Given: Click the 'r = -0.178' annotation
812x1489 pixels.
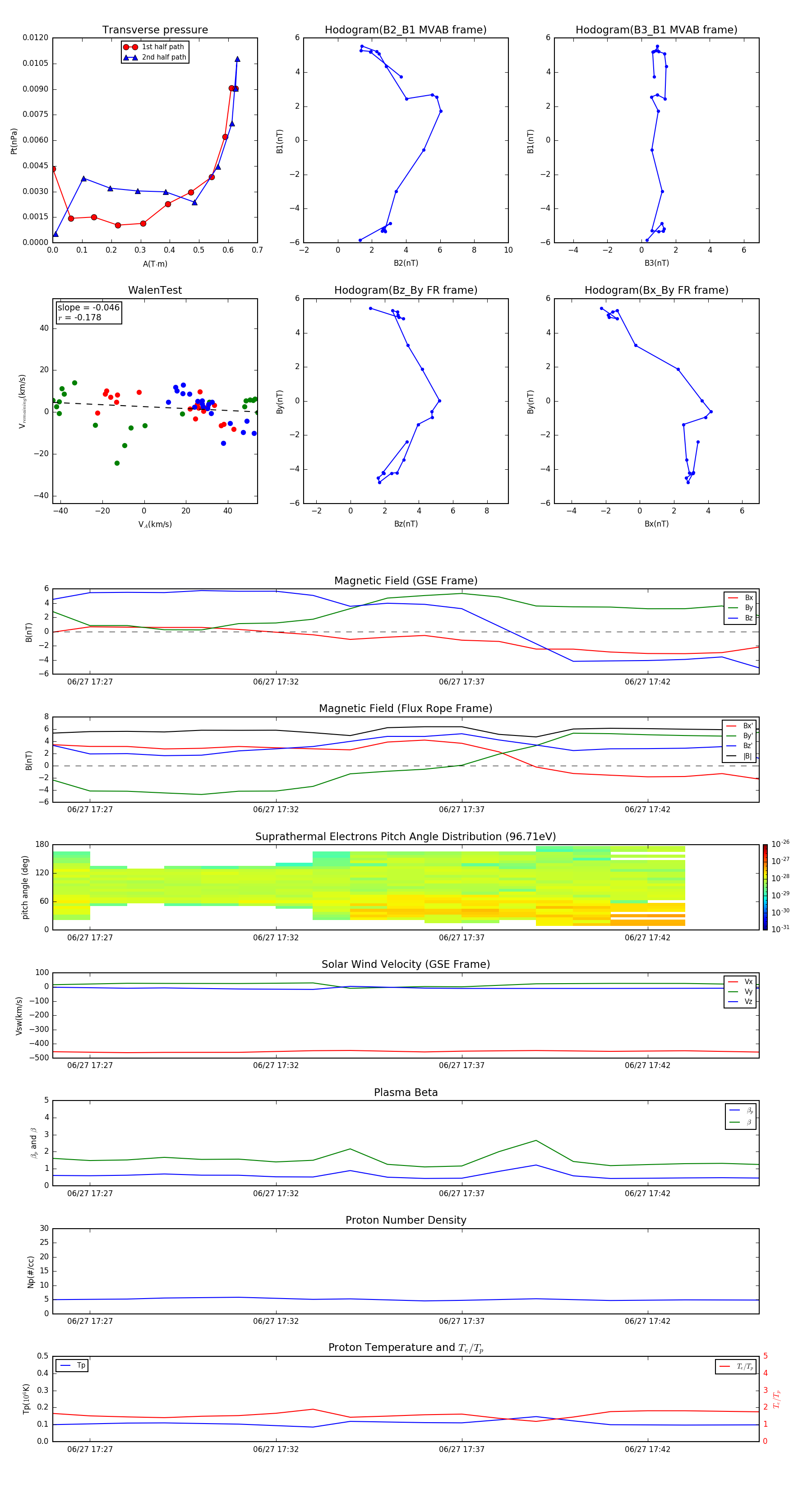Looking at the screenshot, I should pyautogui.click(x=80, y=317).
